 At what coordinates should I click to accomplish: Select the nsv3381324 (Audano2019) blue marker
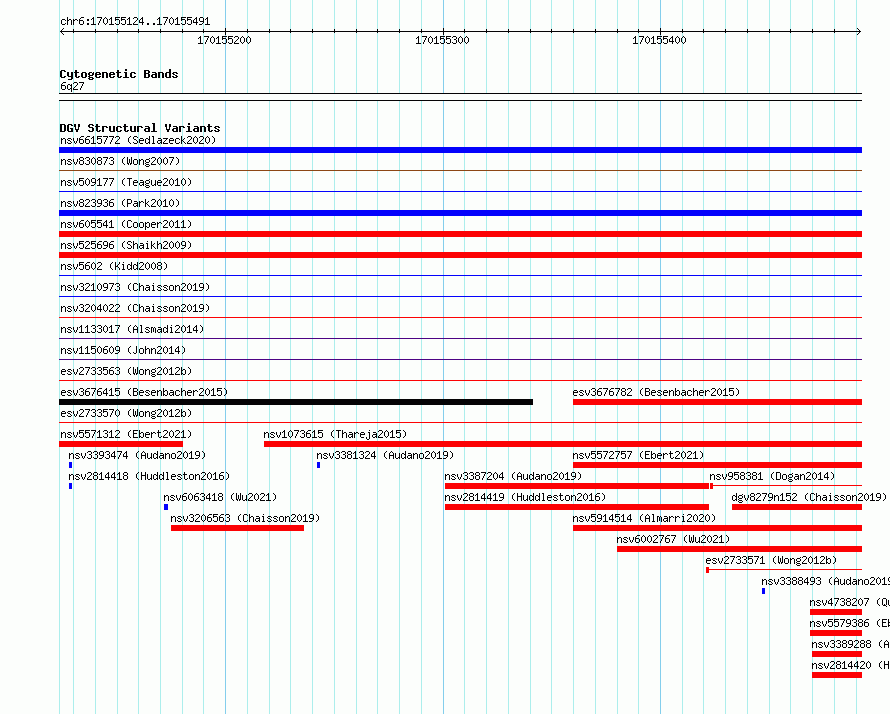click(318, 465)
